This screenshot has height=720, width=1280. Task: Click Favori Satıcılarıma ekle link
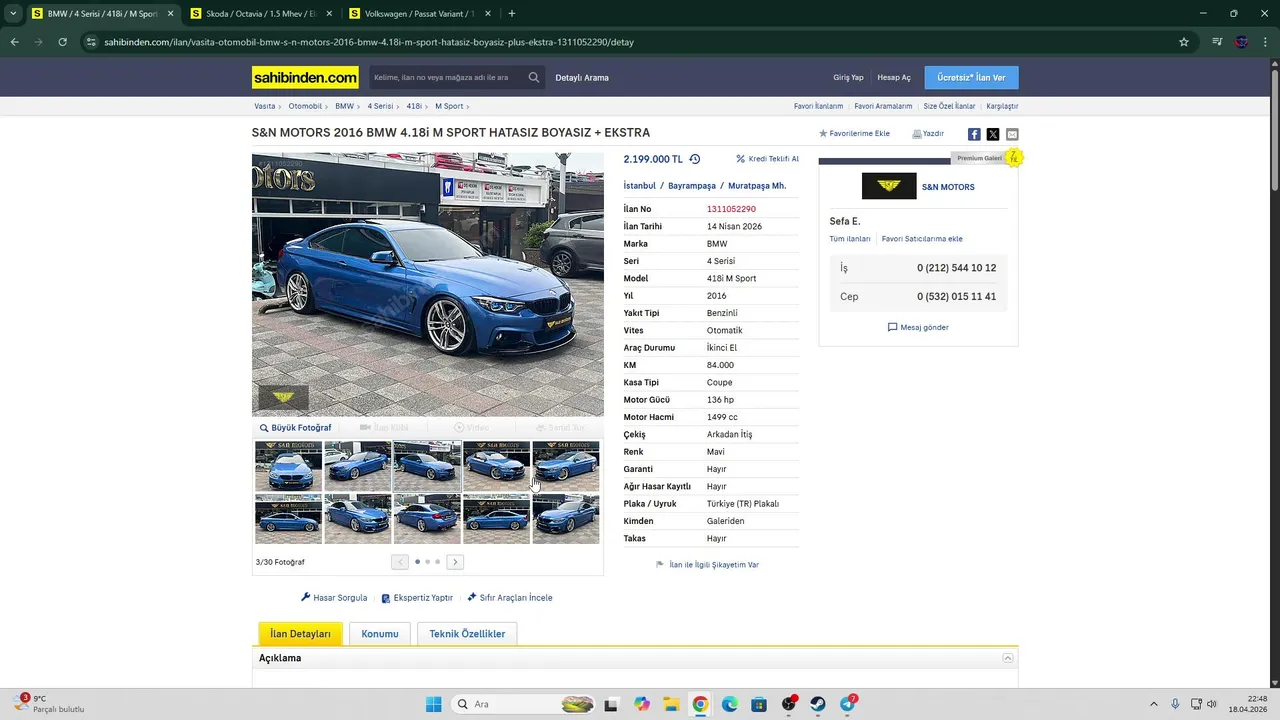[x=922, y=239]
